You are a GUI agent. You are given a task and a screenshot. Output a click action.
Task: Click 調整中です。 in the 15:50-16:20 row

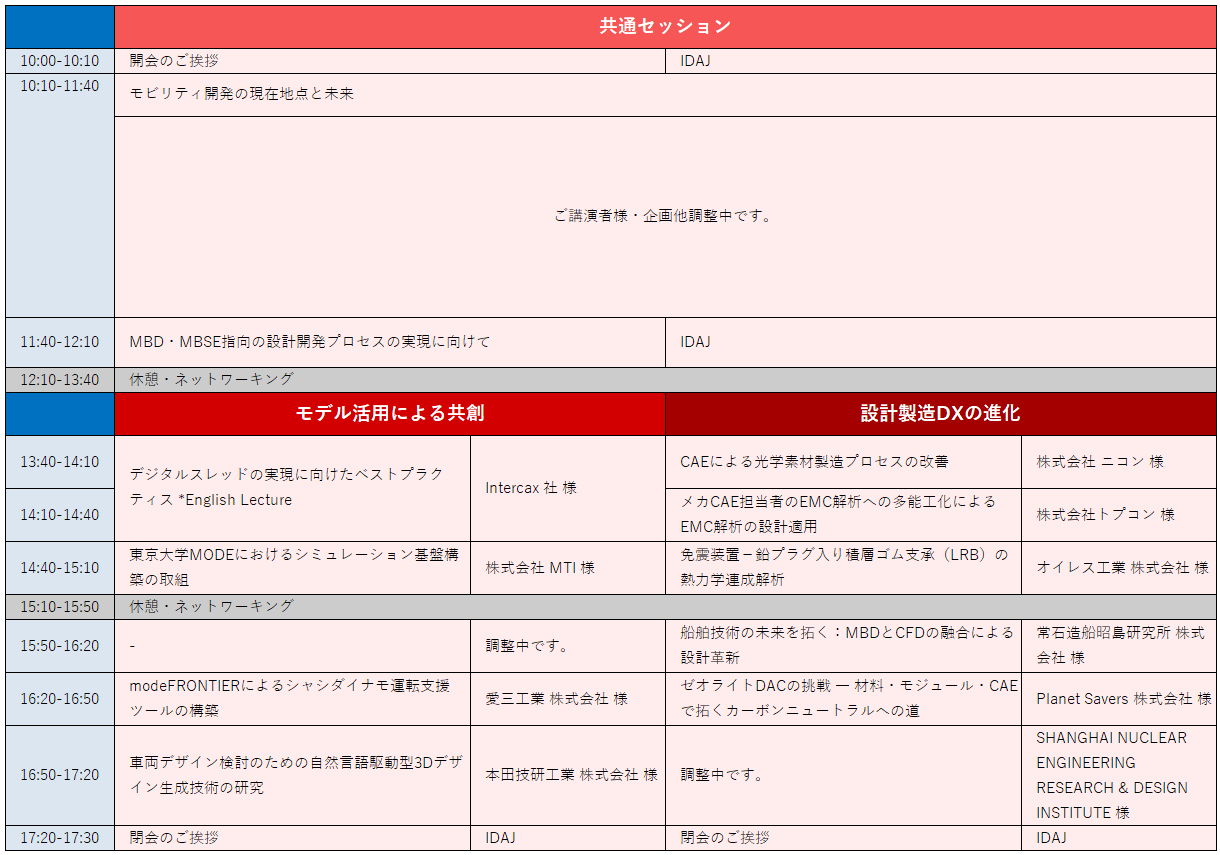pos(568,646)
